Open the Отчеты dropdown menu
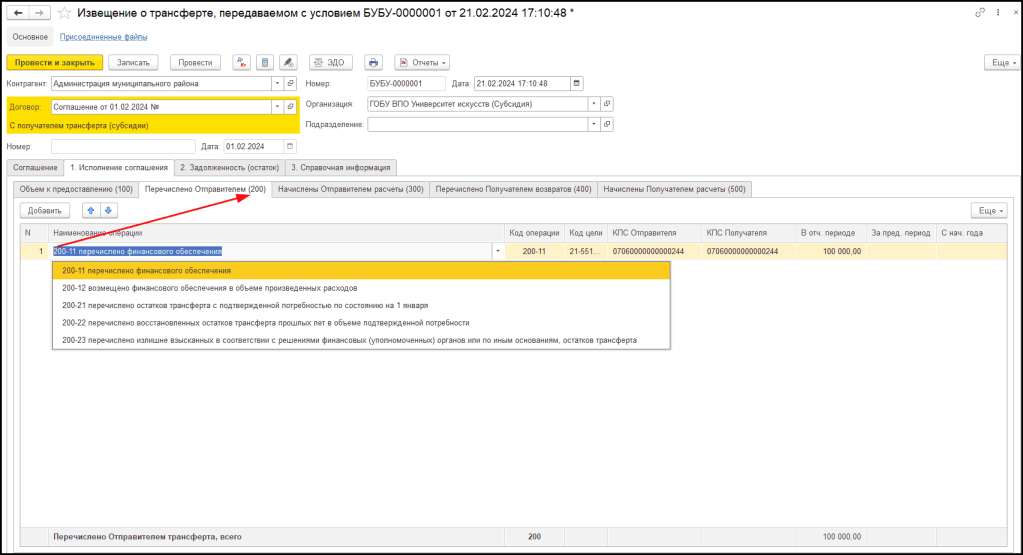This screenshot has height=555, width=1023. click(x=421, y=62)
